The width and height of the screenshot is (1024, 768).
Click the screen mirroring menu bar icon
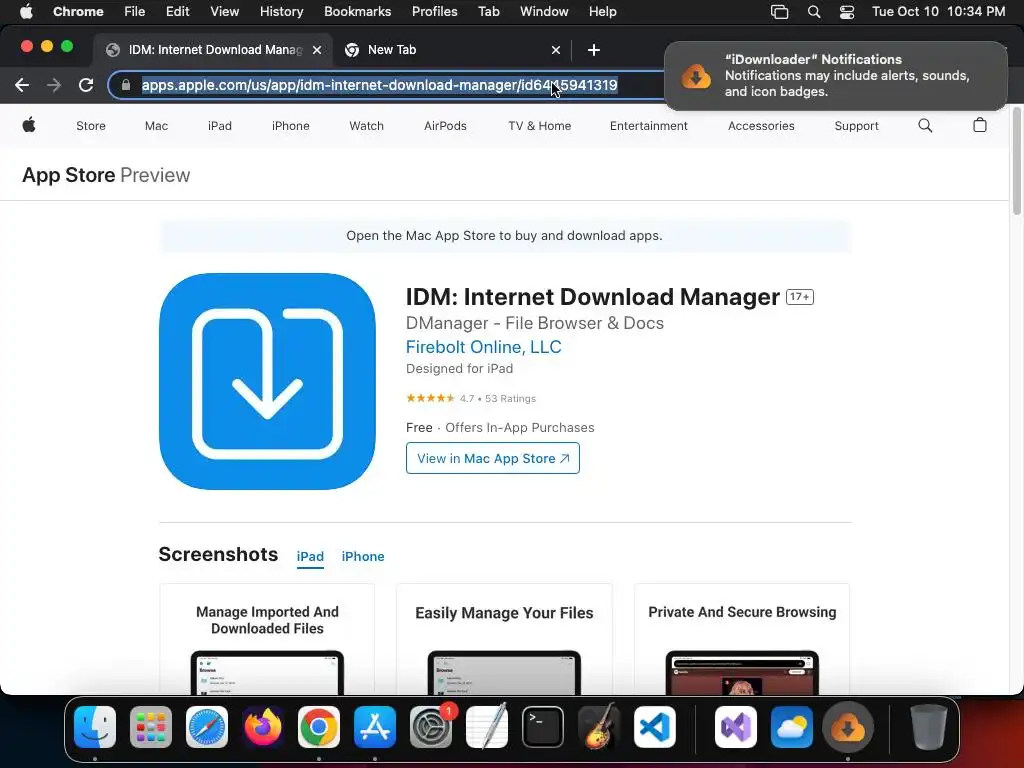pos(779,12)
